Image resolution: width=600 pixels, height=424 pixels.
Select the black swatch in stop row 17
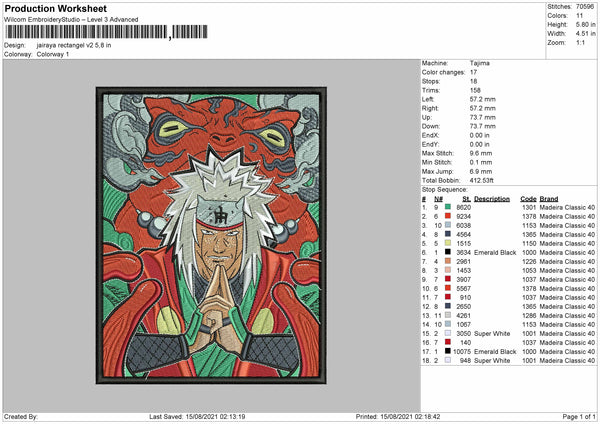click(448, 351)
